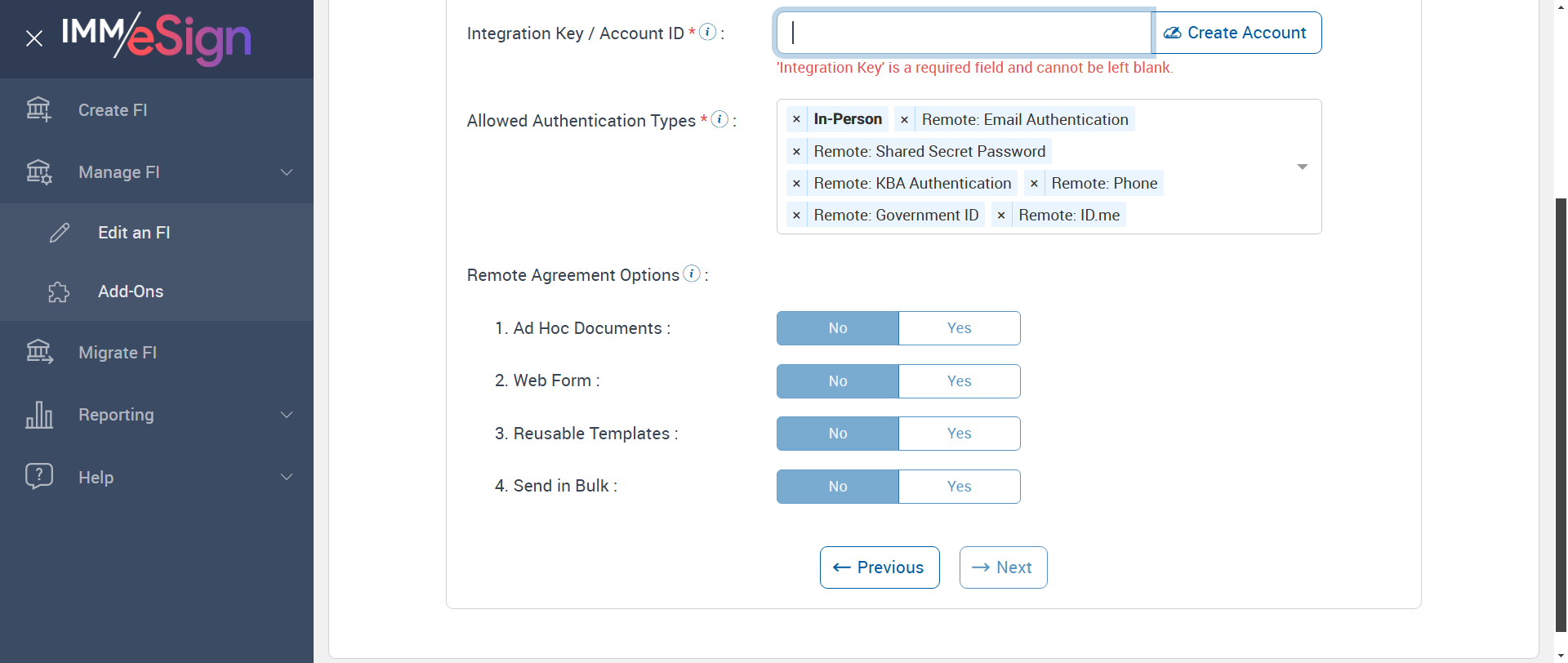1568x663 pixels.
Task: Show info for Integration Key field
Action: click(x=708, y=32)
